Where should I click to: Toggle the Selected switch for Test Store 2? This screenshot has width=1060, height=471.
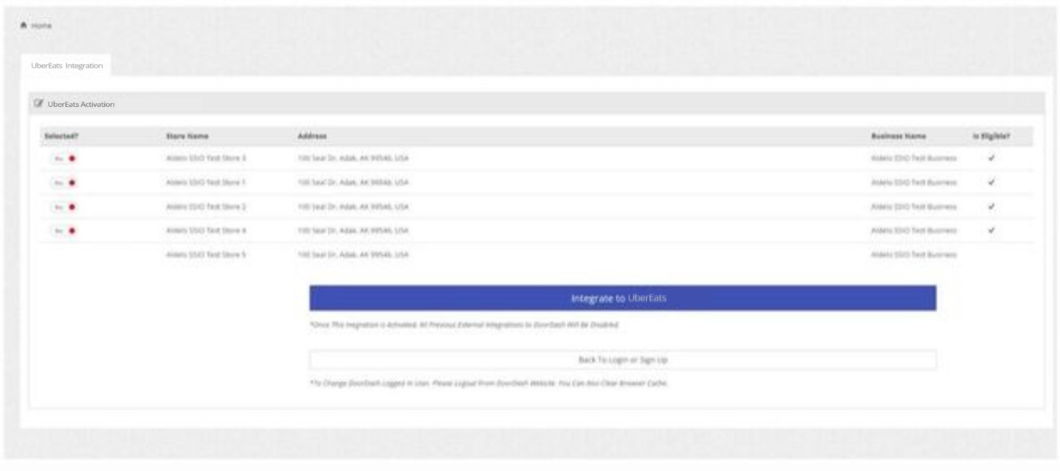[64, 207]
